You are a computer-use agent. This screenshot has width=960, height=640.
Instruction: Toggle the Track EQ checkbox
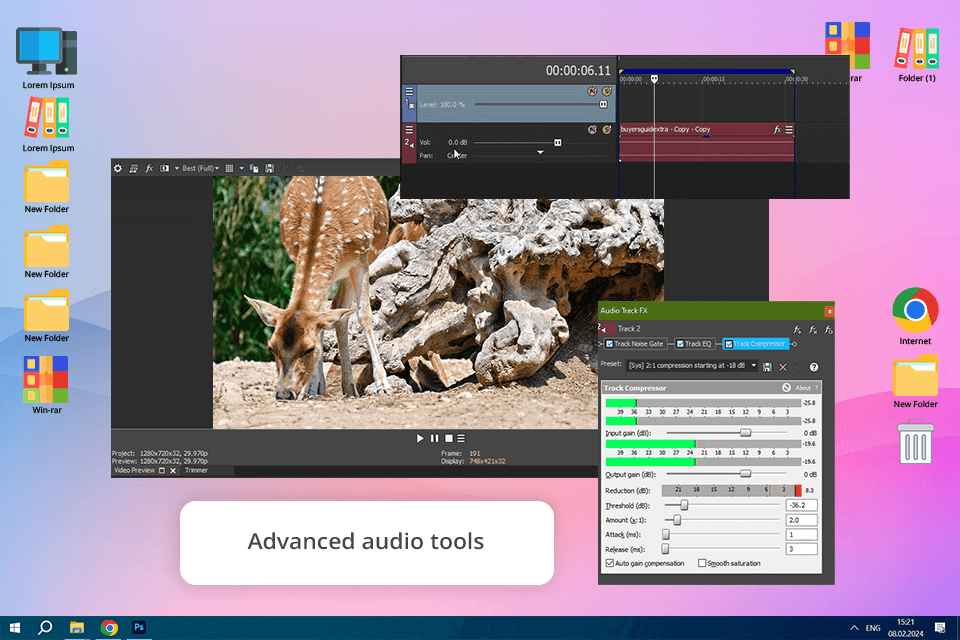pyautogui.click(x=680, y=344)
